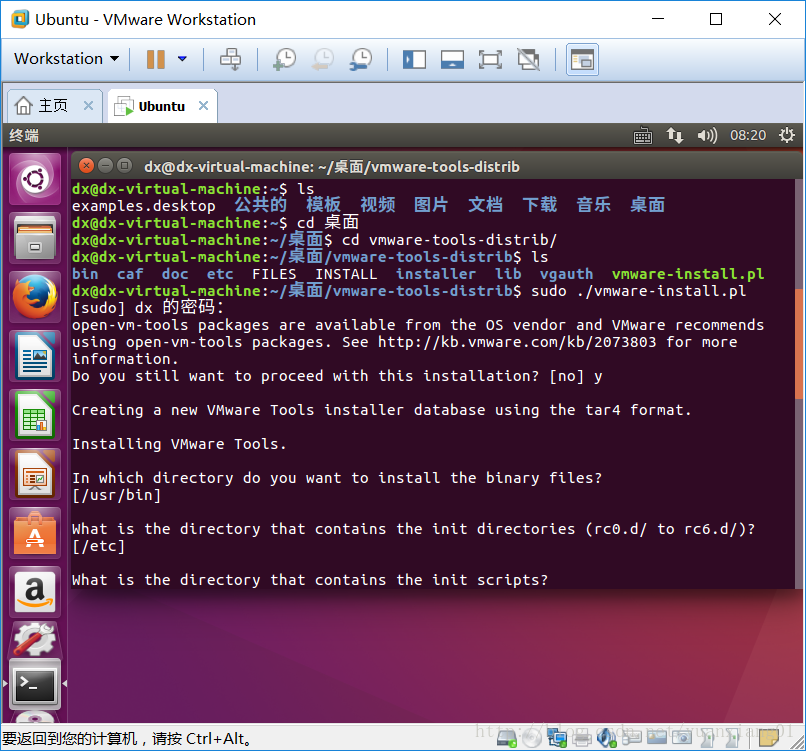Open the Workstation menu dropdown
The height and width of the screenshot is (751, 806).
point(66,59)
